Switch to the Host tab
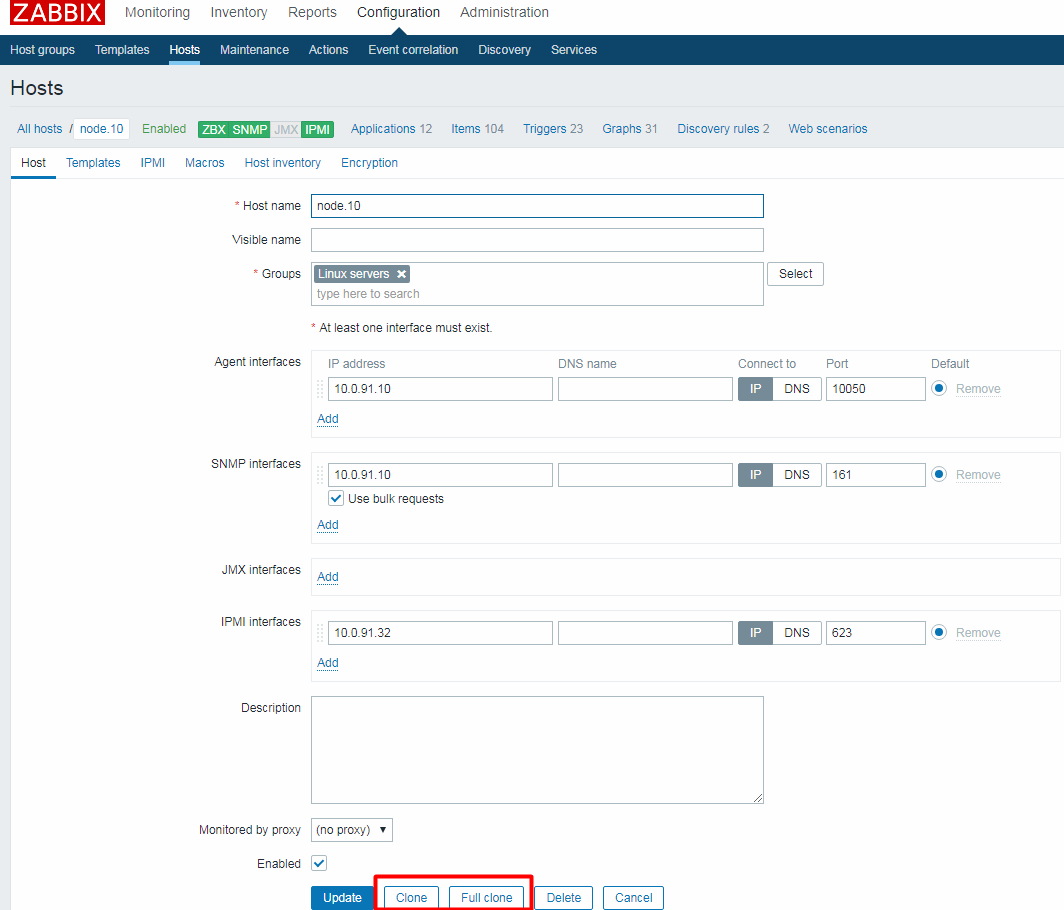The height and width of the screenshot is (910, 1064). [x=33, y=163]
